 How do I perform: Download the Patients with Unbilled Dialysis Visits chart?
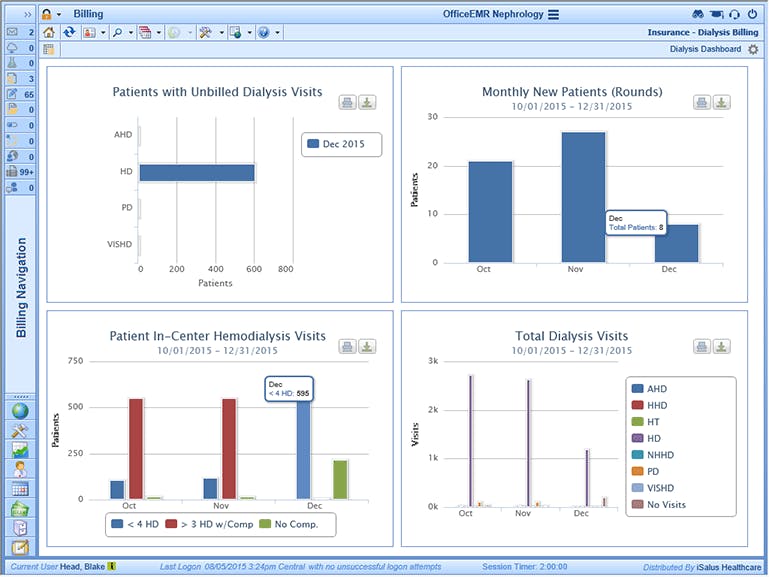367,102
